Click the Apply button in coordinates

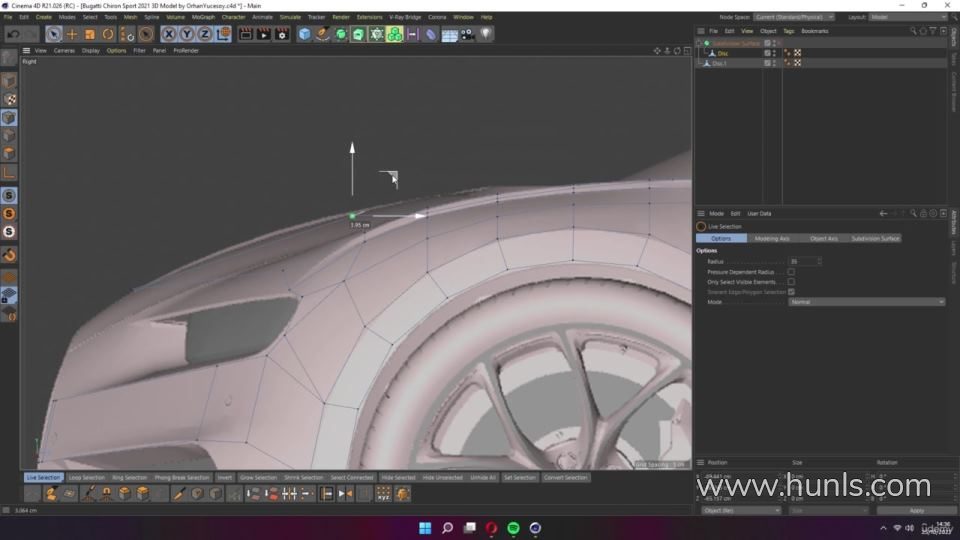917,511
